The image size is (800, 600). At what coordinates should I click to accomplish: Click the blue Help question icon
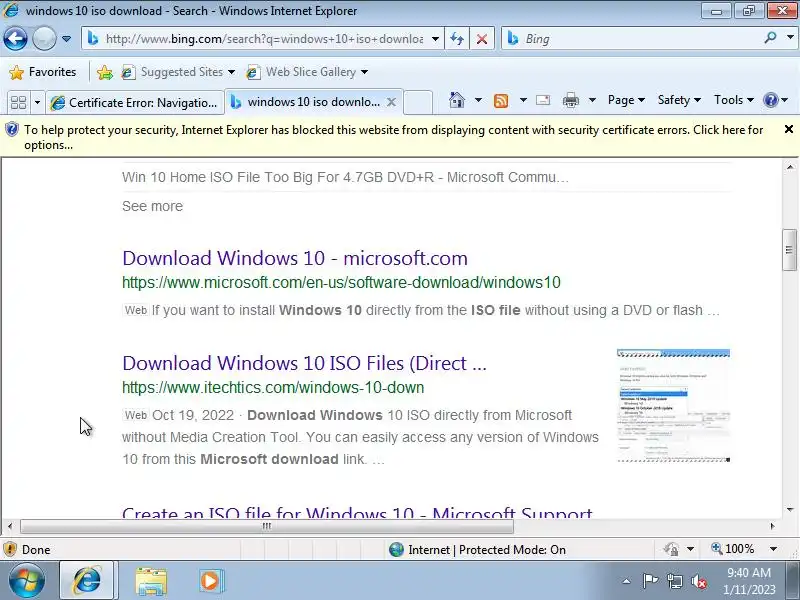click(x=770, y=100)
